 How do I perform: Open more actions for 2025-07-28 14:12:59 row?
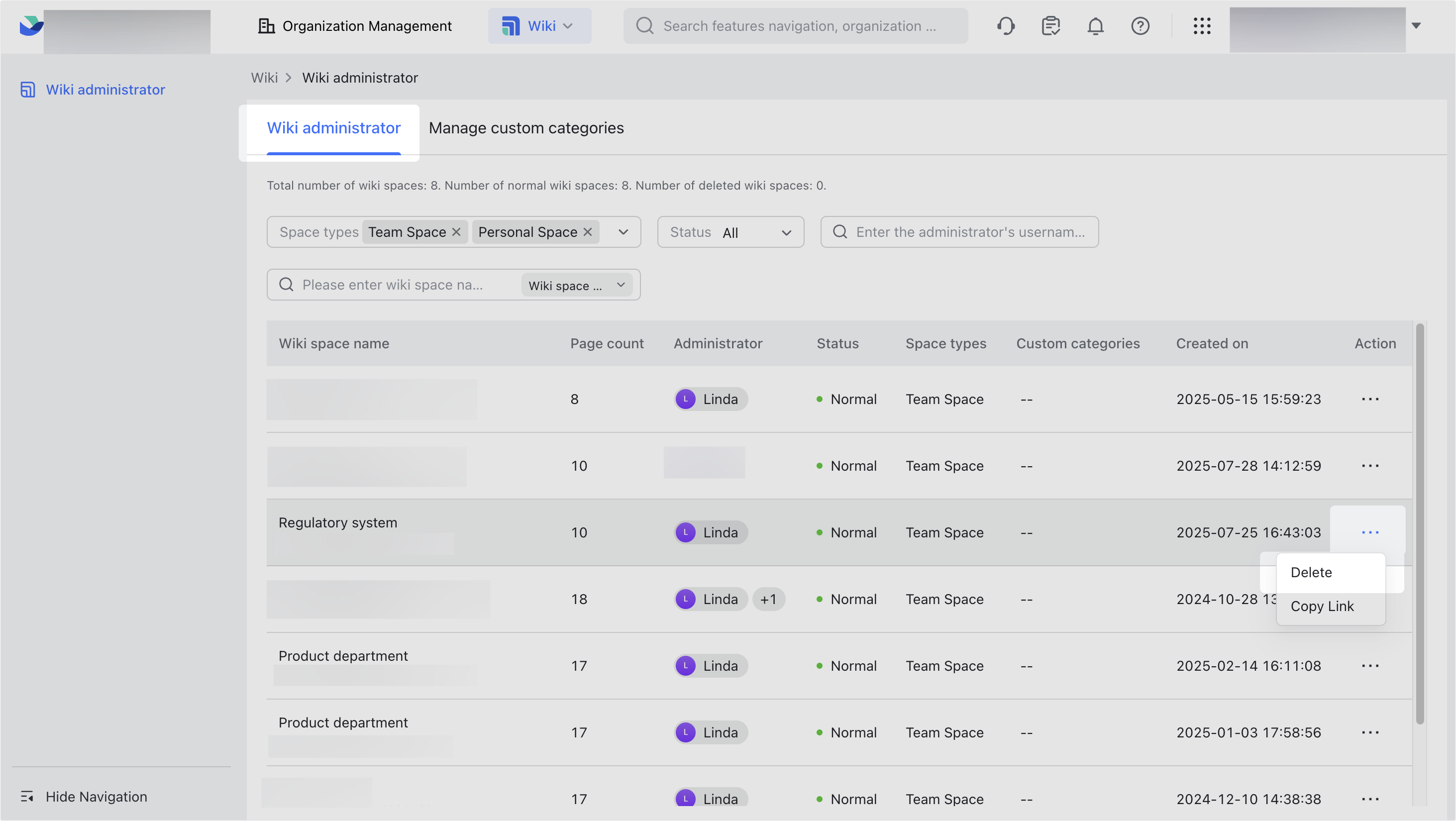[1370, 466]
